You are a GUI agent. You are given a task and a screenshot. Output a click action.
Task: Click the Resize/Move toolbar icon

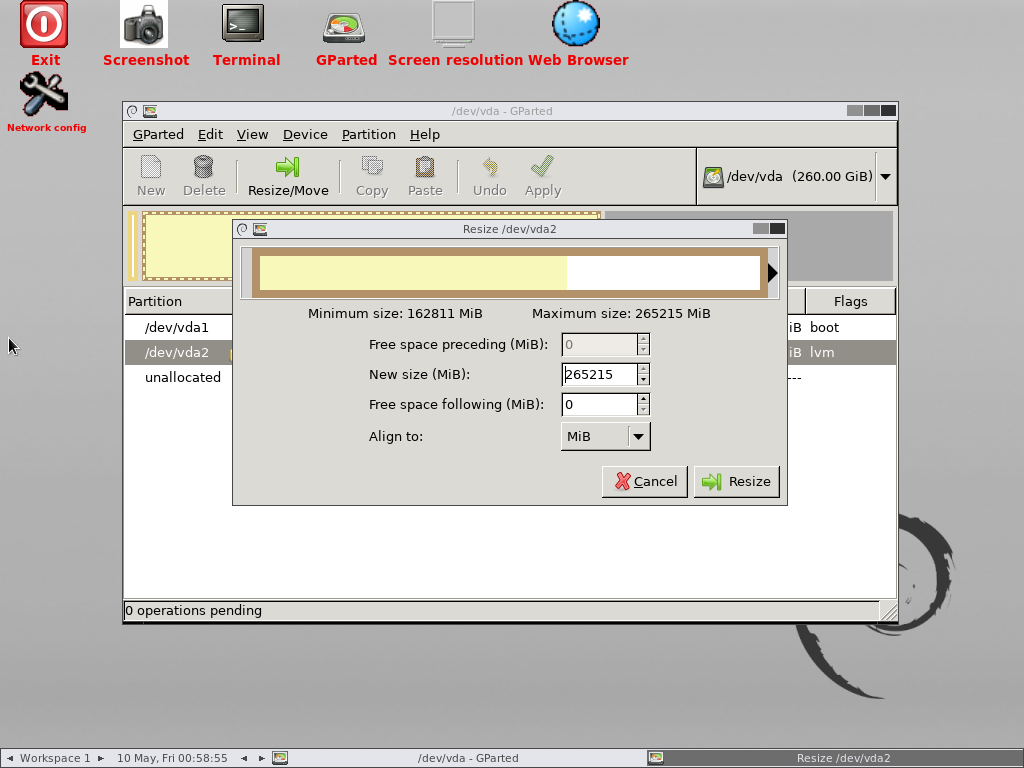point(288,176)
